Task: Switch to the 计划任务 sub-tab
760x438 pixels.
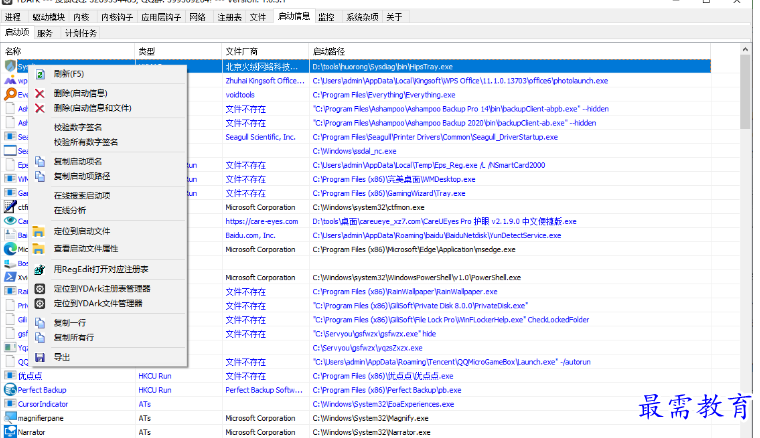Action: pyautogui.click(x=80, y=33)
